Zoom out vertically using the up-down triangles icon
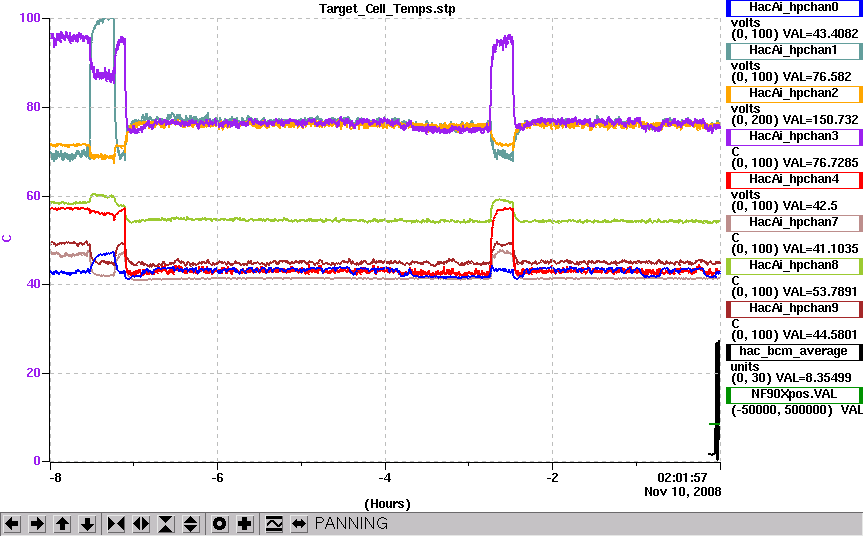This screenshot has width=863, height=536. pos(191,523)
